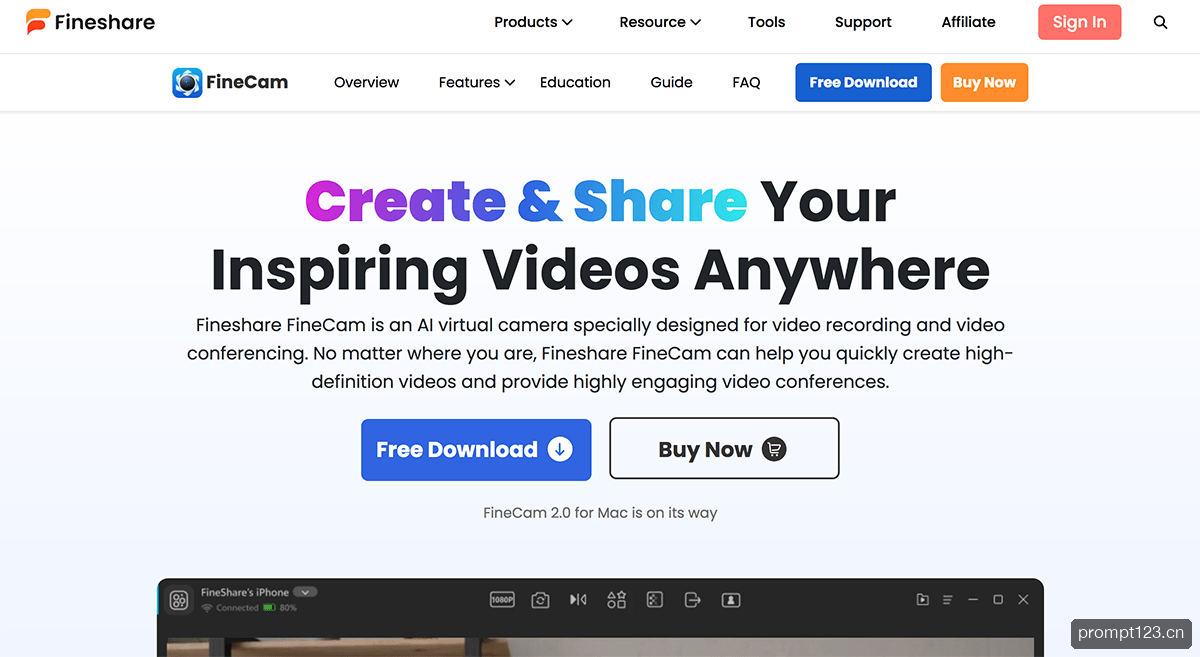This screenshot has width=1200, height=657.
Task: Close the FineCam preview window
Action: [x=1023, y=600]
